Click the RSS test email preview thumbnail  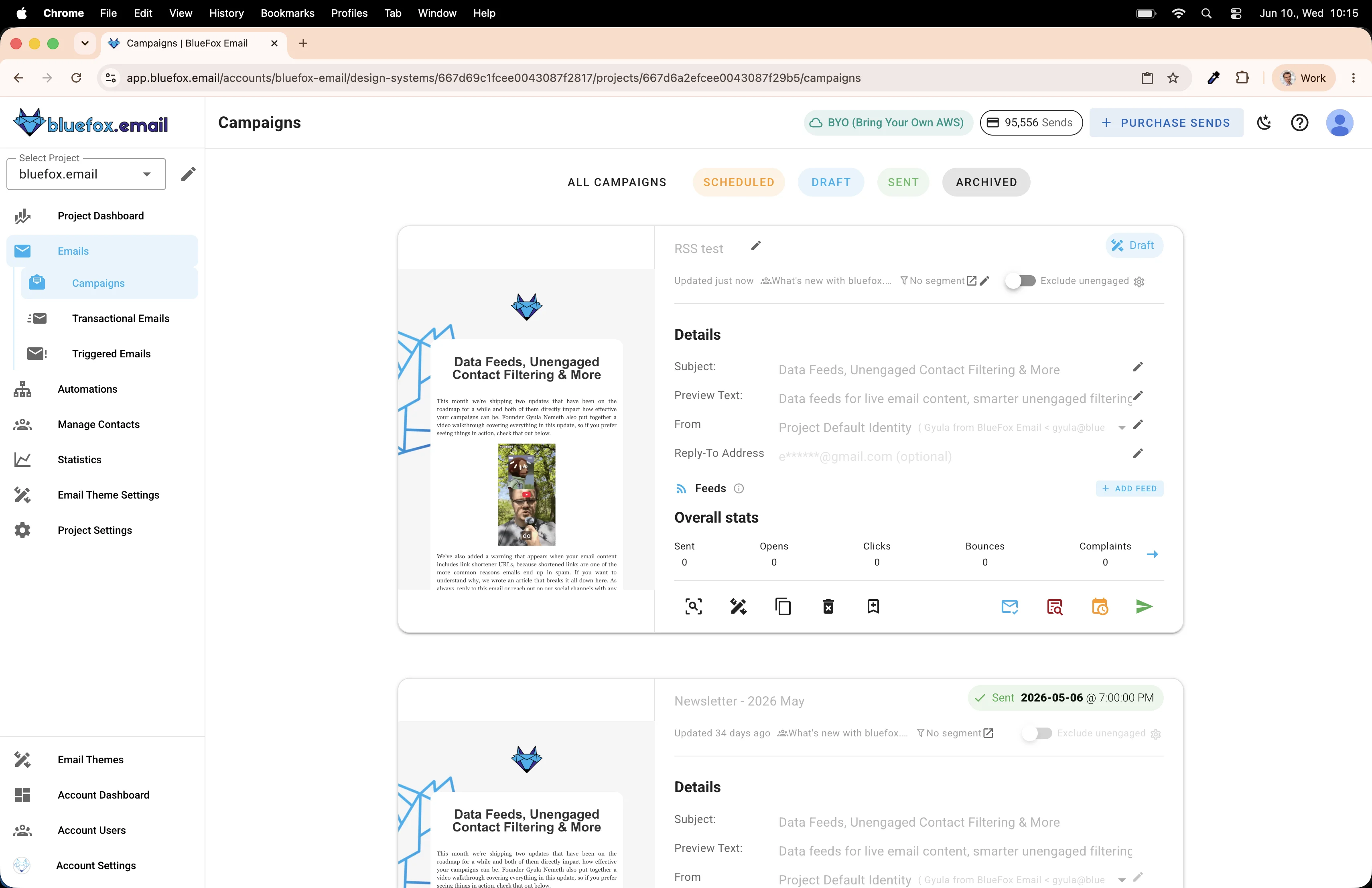tap(526, 429)
